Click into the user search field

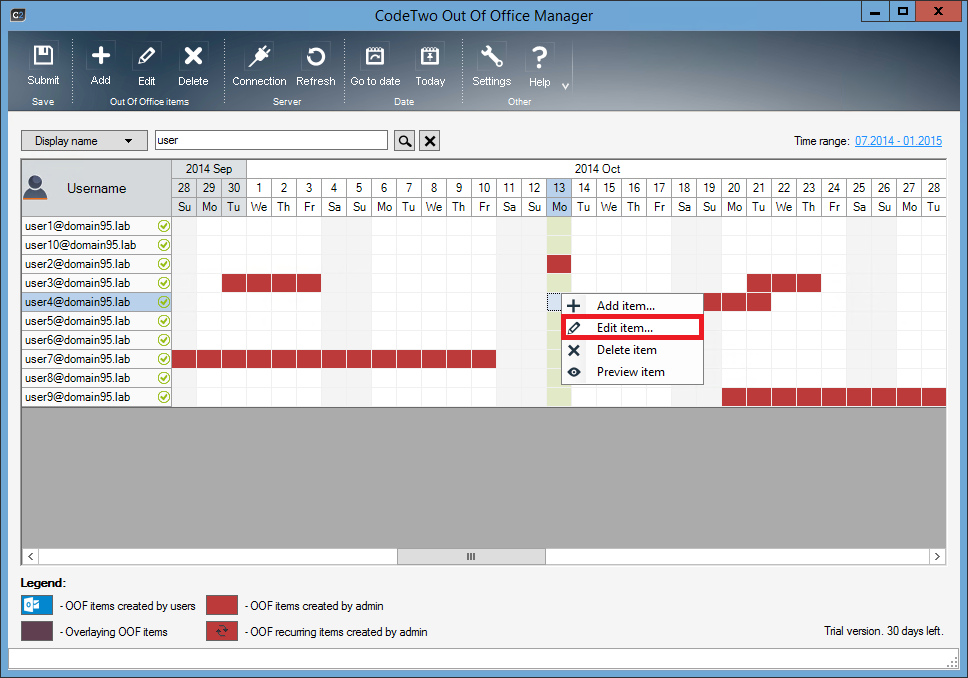[x=271, y=140]
